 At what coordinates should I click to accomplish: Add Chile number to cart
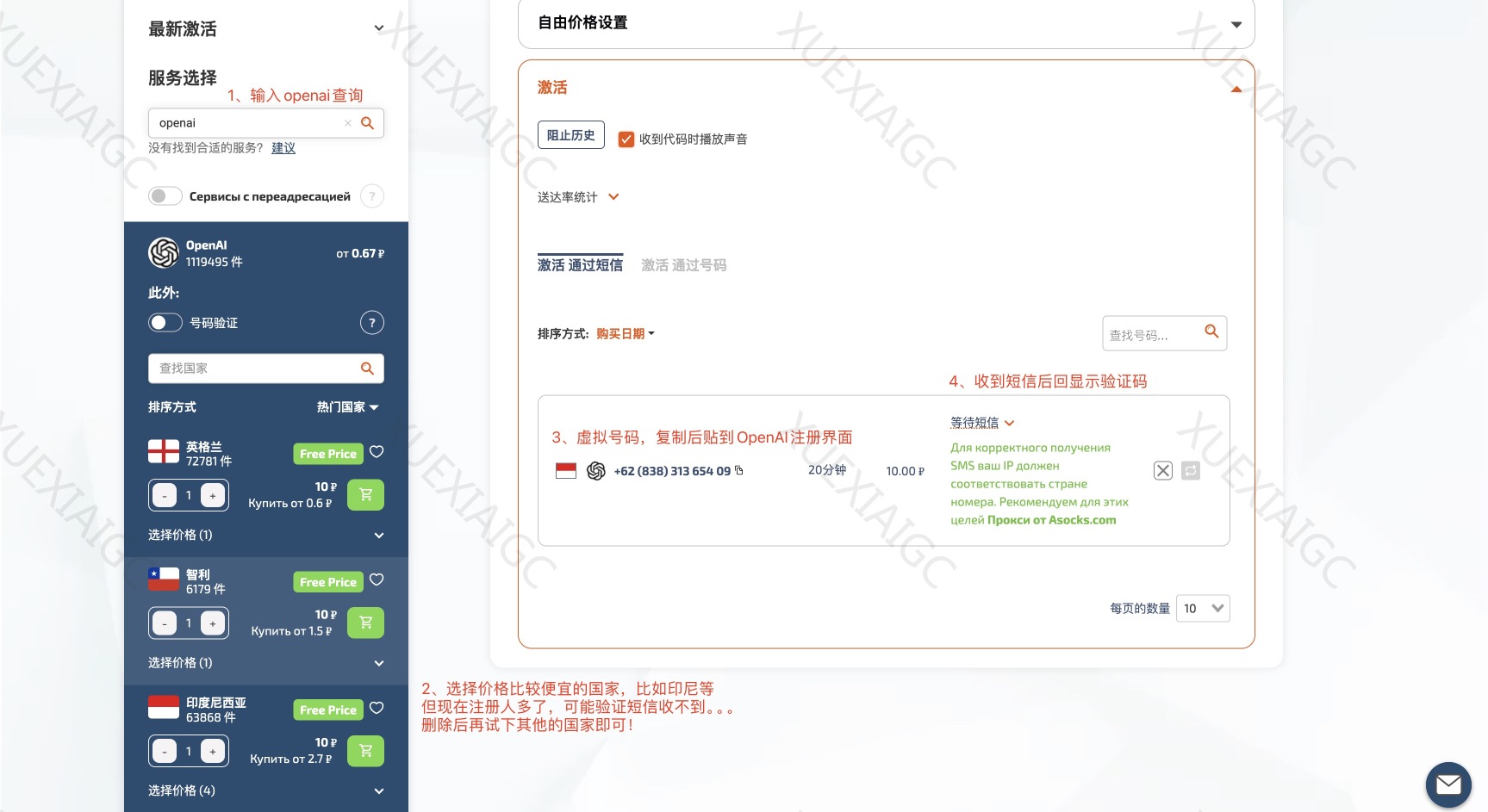pos(365,623)
